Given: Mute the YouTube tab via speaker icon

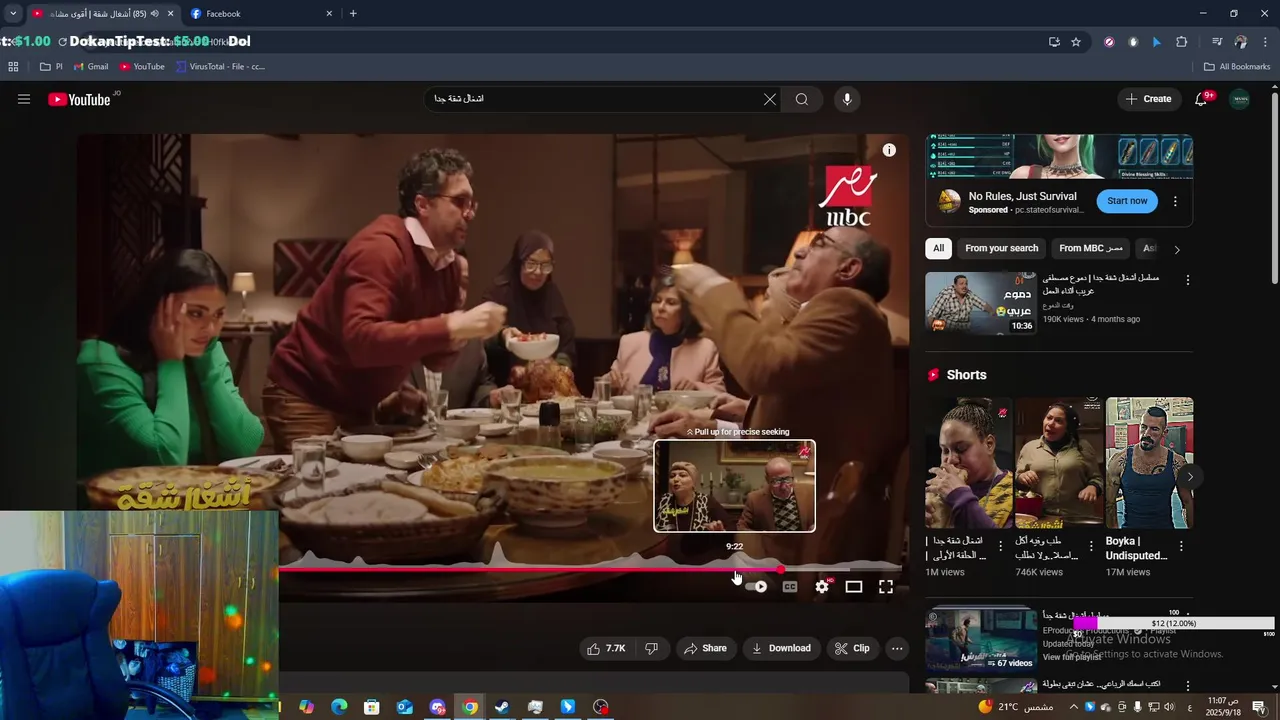Looking at the screenshot, I should [x=154, y=14].
